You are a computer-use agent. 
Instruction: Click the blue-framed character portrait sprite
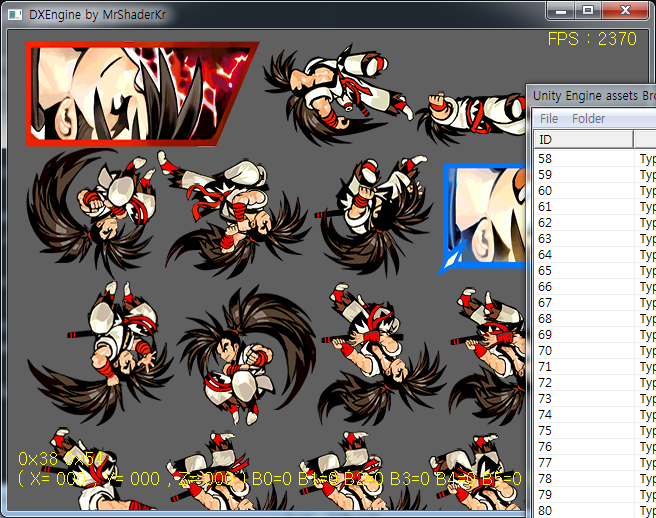484,218
